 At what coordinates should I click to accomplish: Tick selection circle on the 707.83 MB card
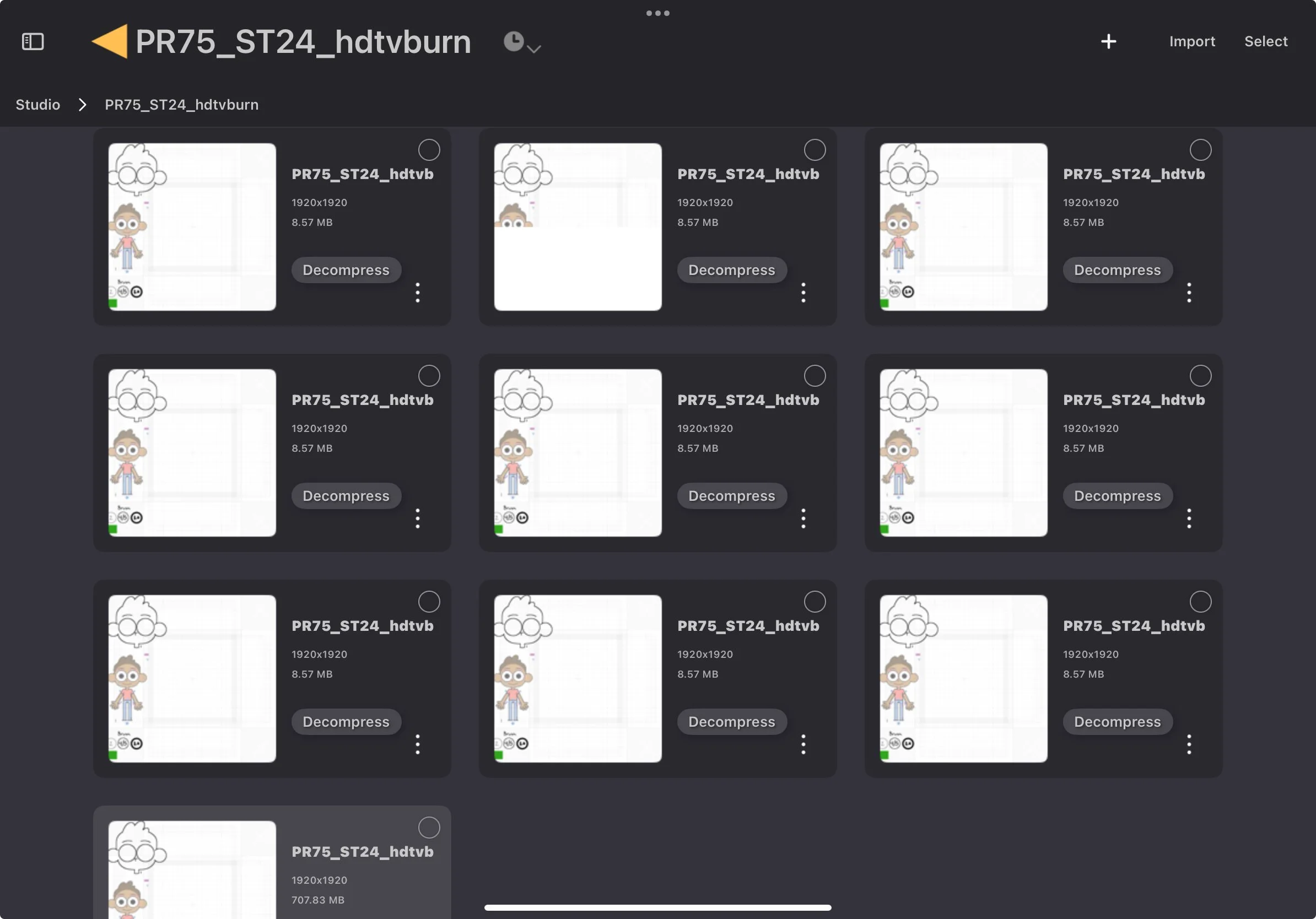point(429,828)
